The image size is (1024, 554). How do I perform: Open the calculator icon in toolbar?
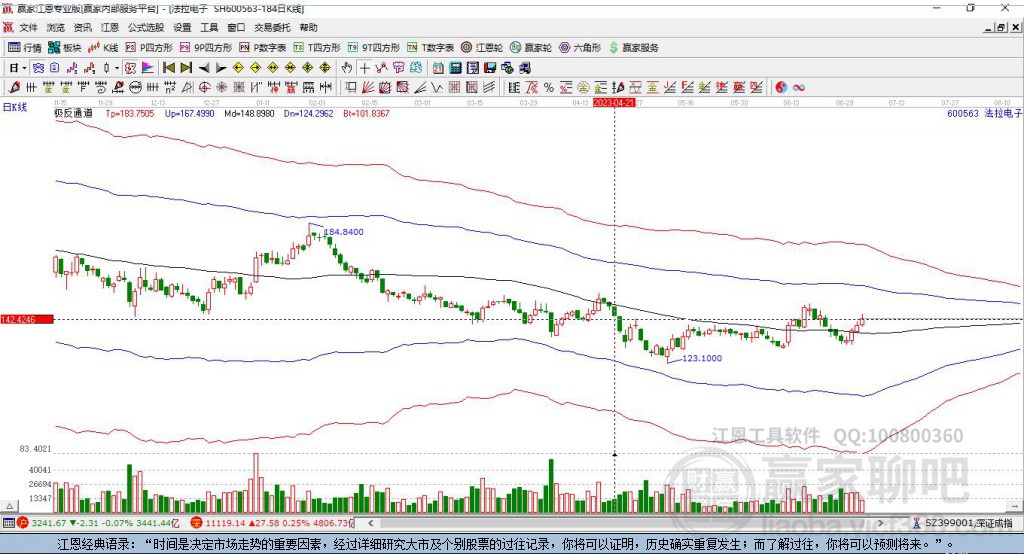click(x=455, y=68)
